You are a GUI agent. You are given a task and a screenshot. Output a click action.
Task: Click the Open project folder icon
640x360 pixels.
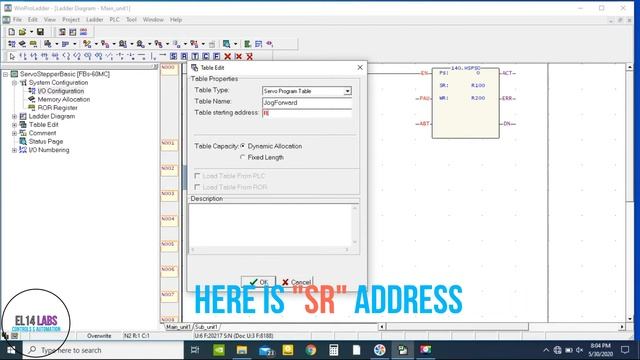pyautogui.click(x=22, y=32)
